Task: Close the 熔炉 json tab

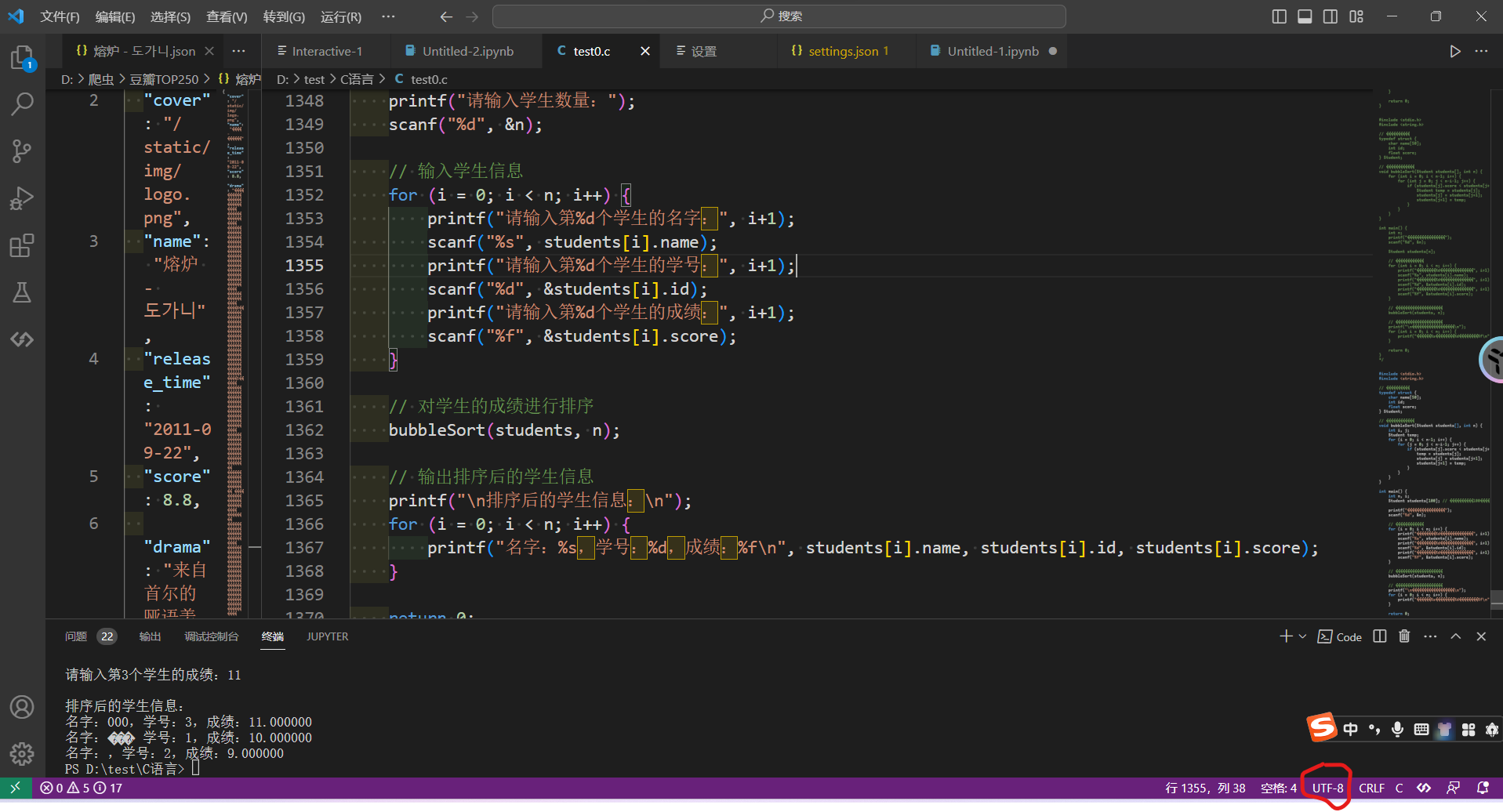Action: coord(209,51)
